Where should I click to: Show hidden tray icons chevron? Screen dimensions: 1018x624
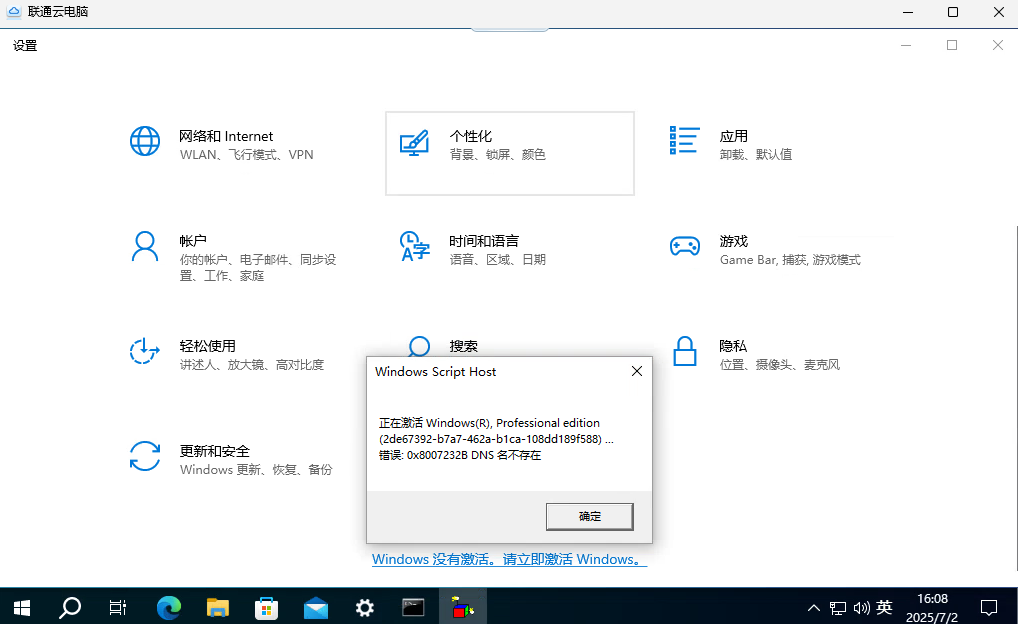[813, 608]
